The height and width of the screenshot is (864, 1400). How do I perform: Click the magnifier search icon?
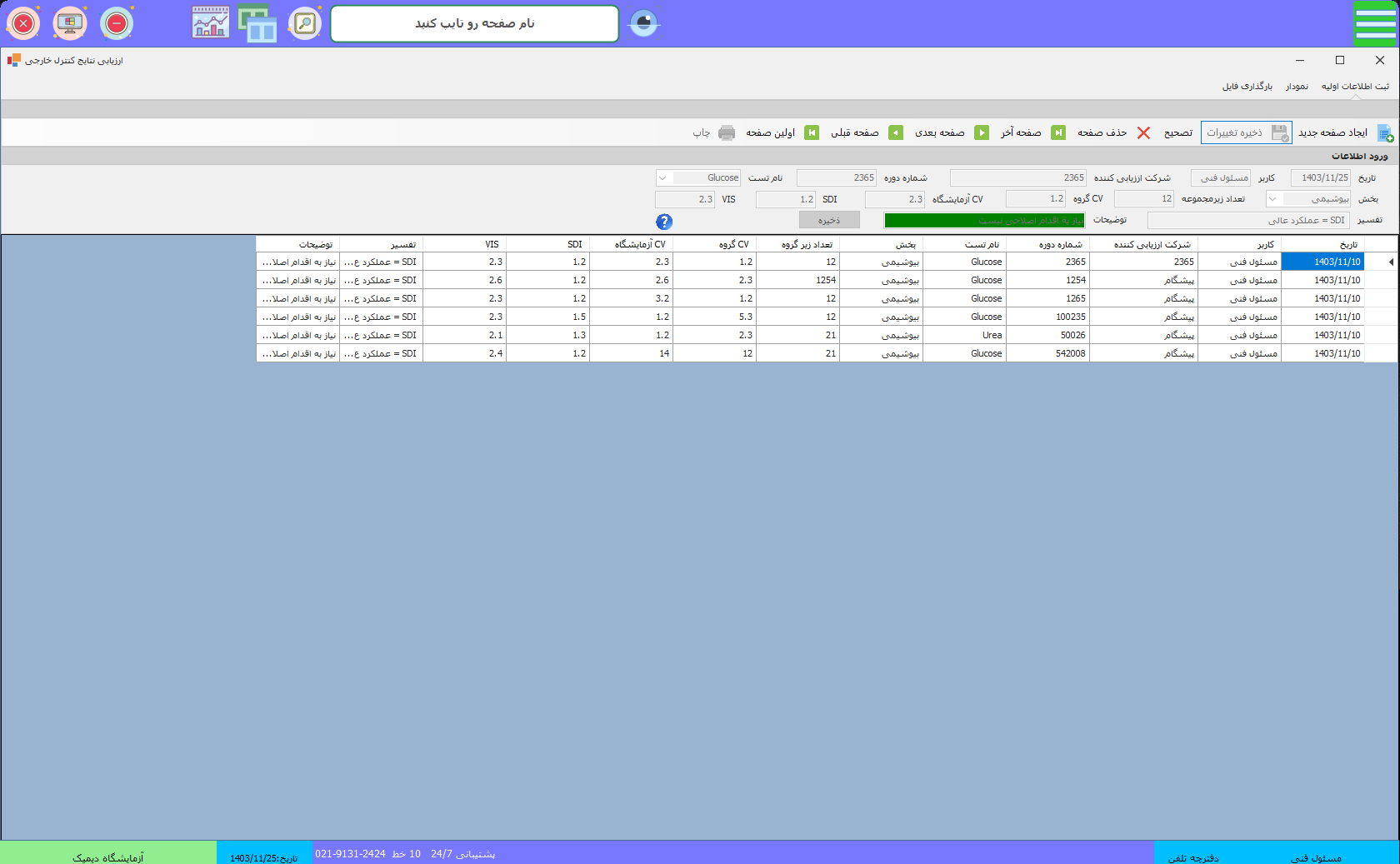click(x=305, y=23)
